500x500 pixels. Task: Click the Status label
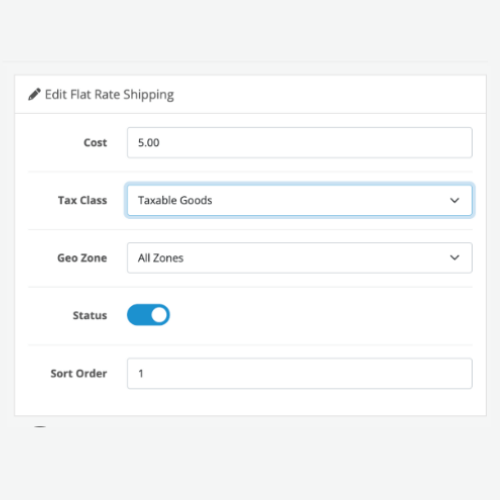pyautogui.click(x=90, y=315)
